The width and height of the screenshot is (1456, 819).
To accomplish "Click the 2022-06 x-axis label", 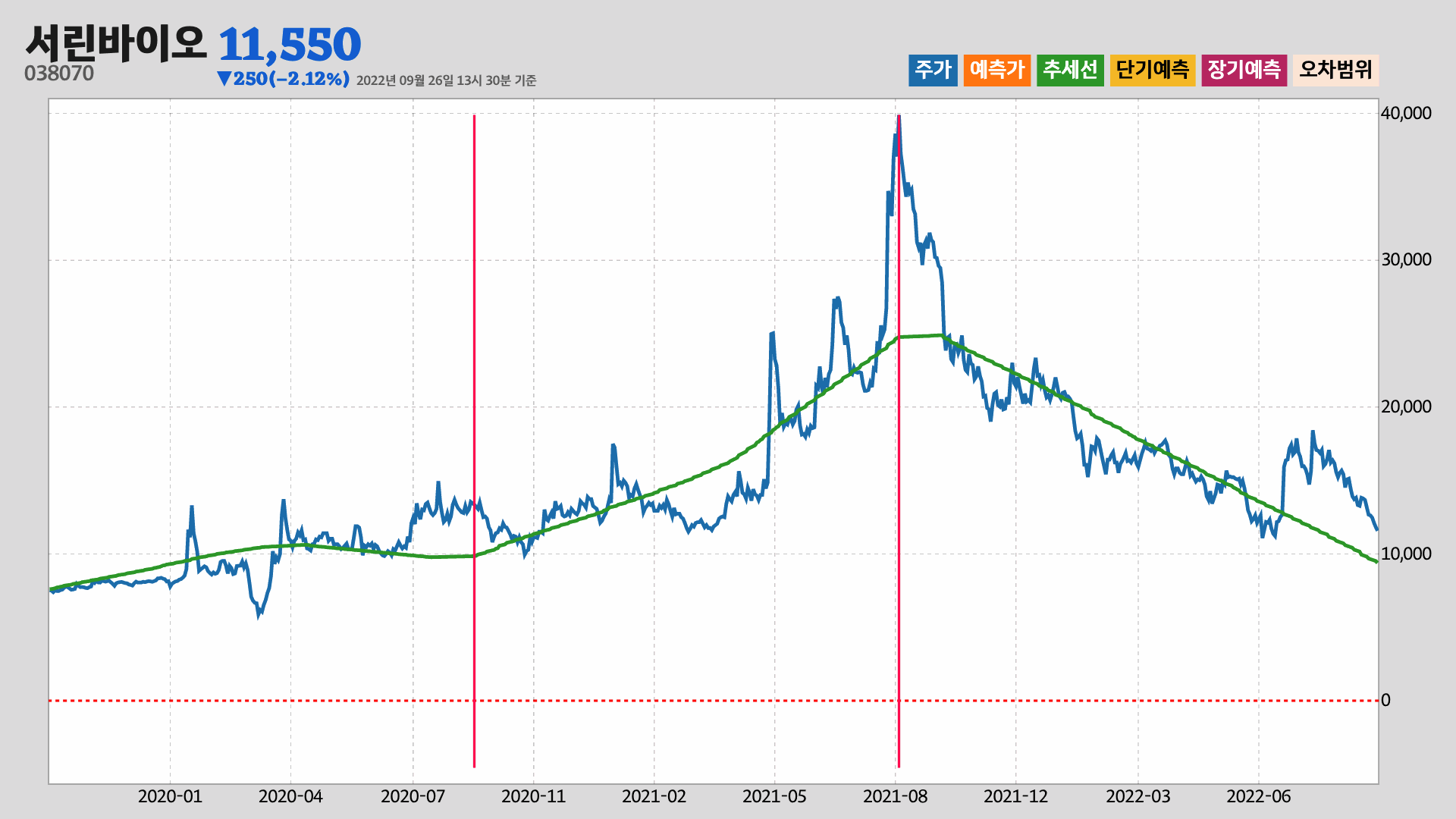I will pyautogui.click(x=1259, y=796).
